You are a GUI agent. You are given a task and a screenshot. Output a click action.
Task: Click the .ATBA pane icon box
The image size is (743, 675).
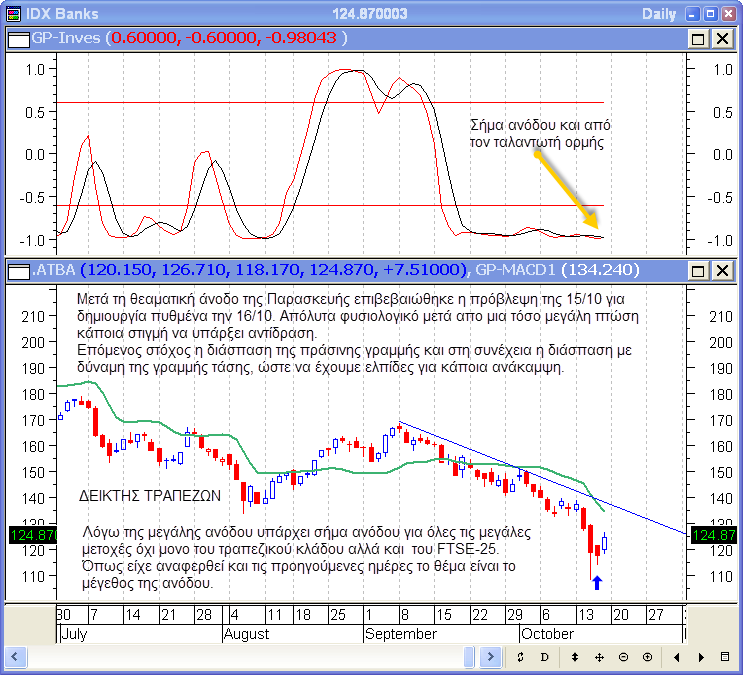point(17,270)
